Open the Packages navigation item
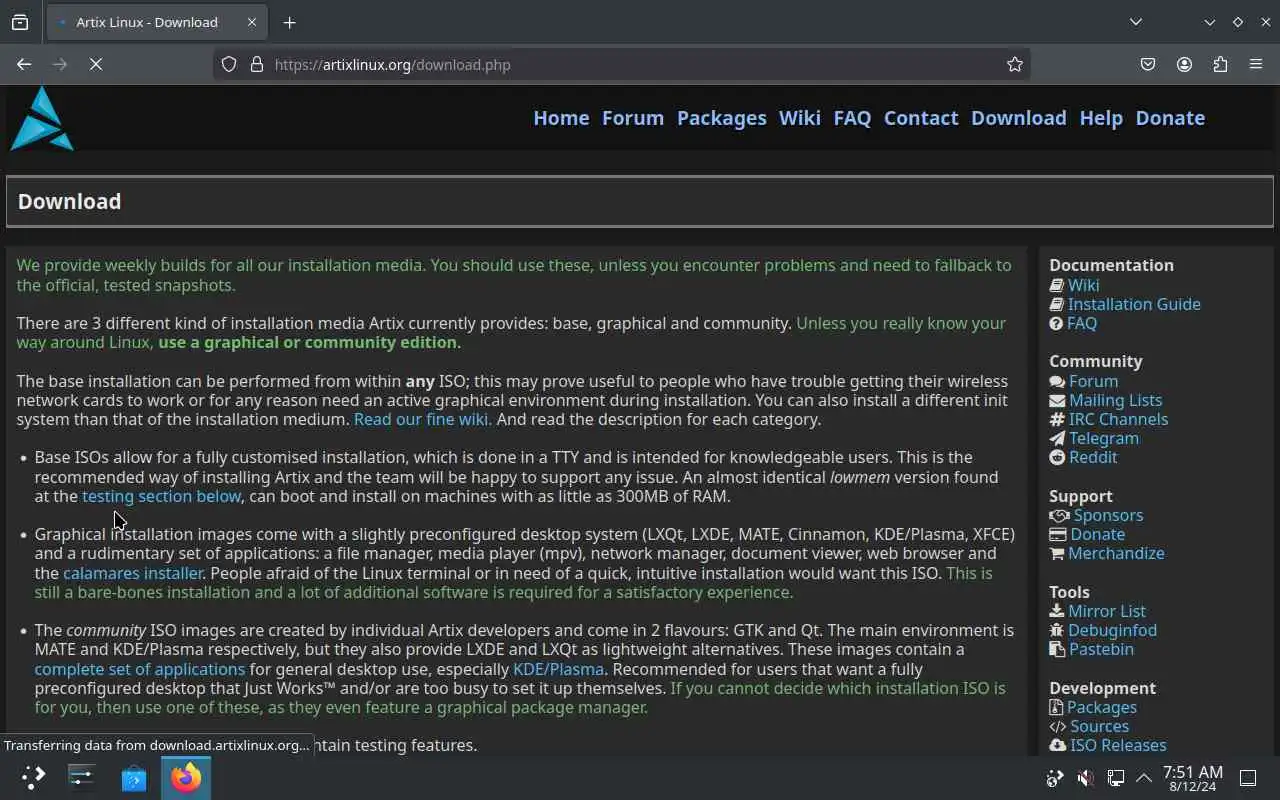 (722, 118)
